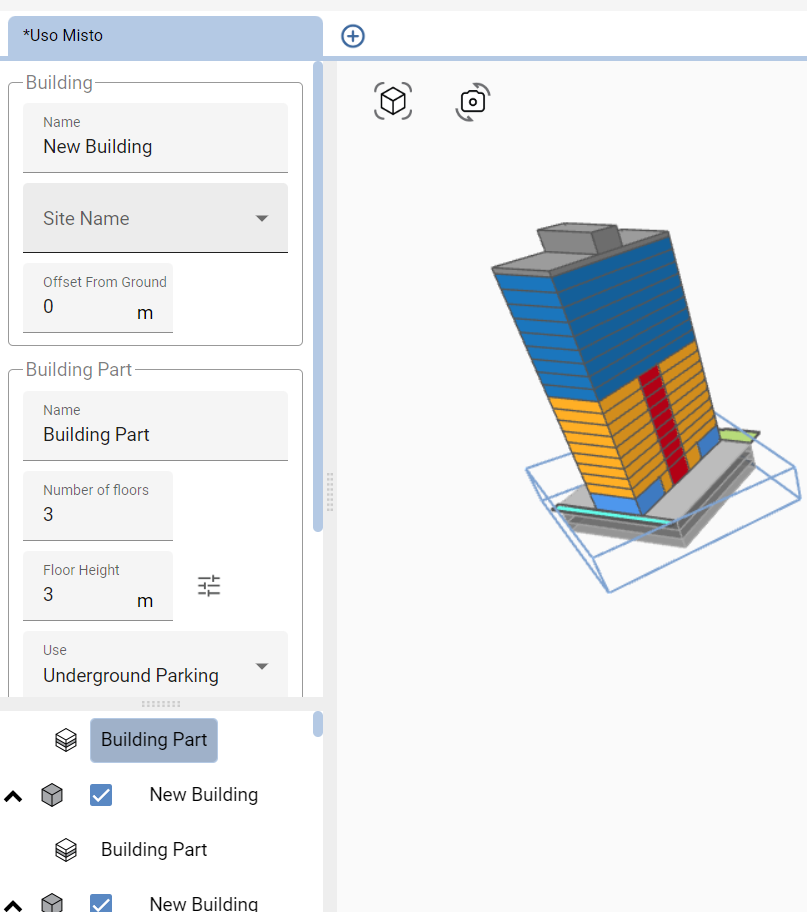Set the Number of floors field

[98, 506]
